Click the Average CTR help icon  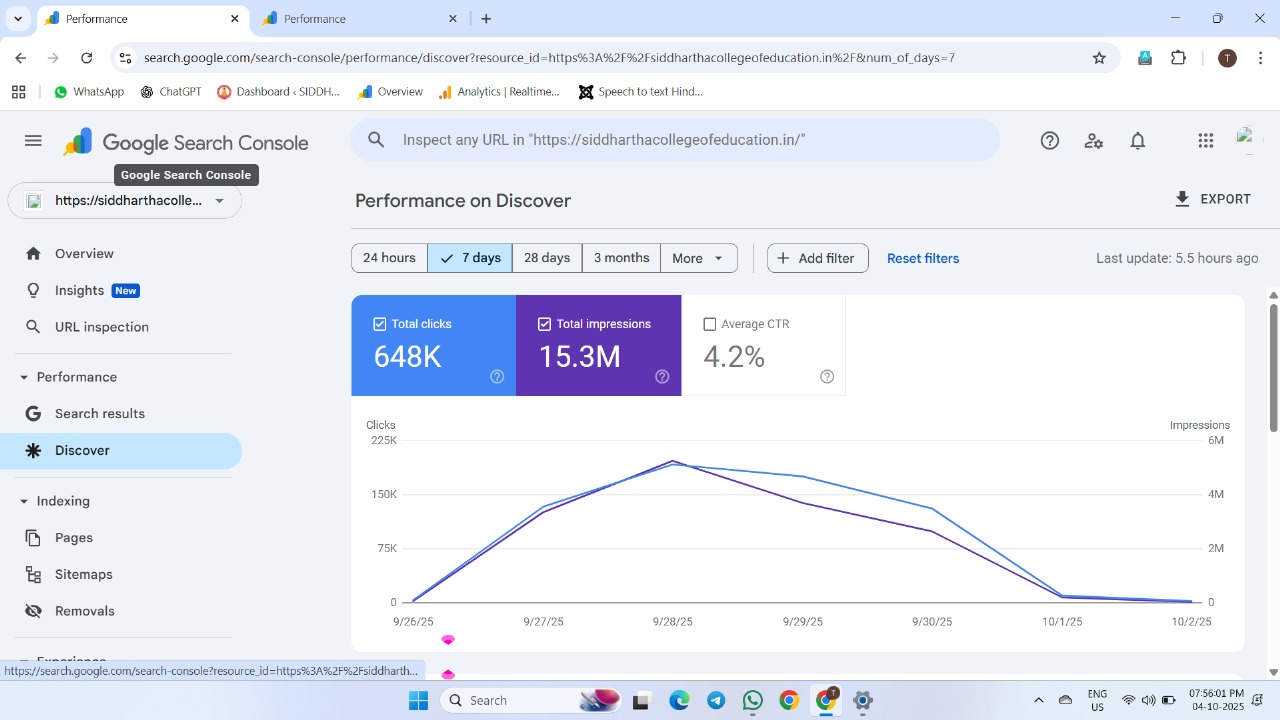(827, 377)
